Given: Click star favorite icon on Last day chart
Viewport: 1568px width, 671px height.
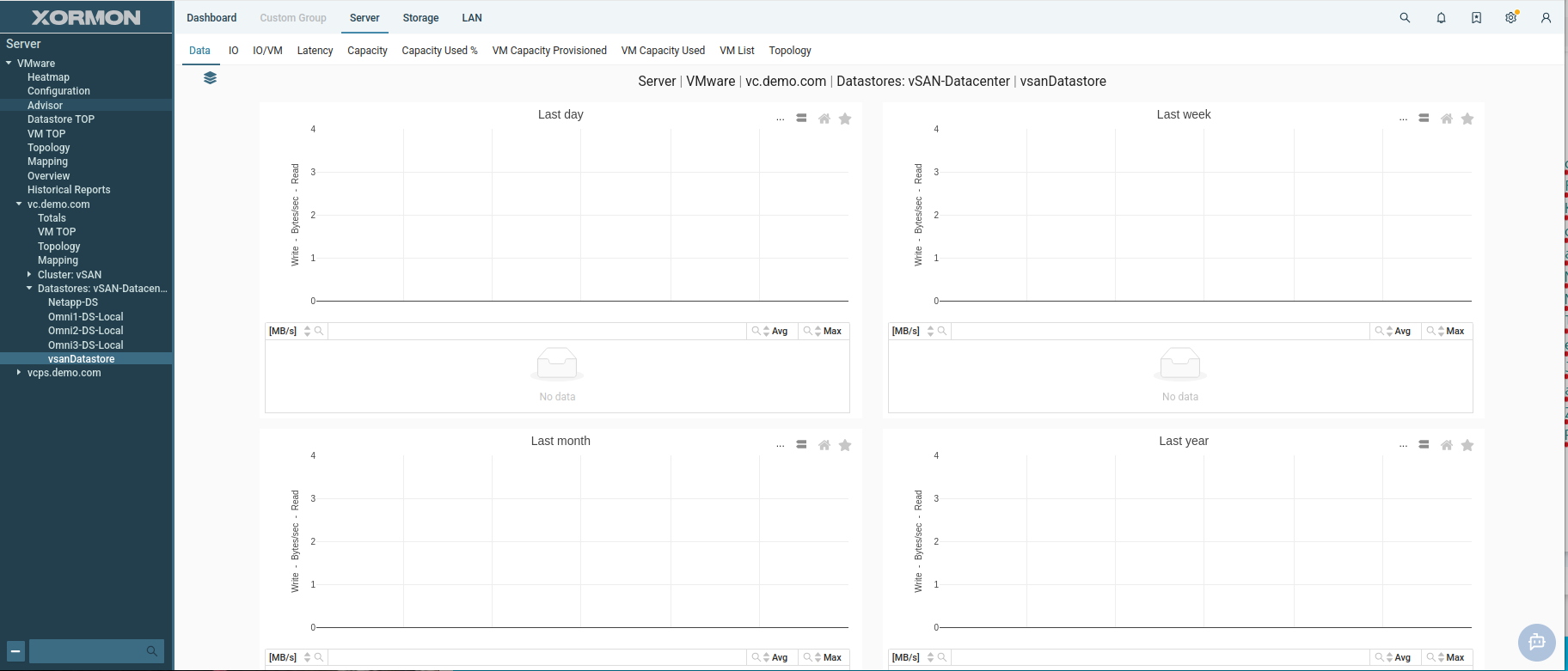Looking at the screenshot, I should pyautogui.click(x=845, y=119).
